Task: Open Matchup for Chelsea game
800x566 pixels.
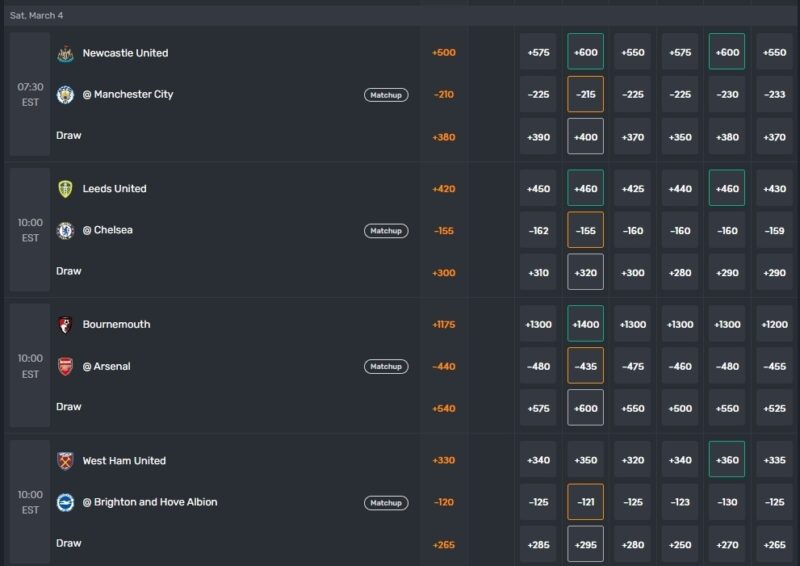Action: (385, 231)
